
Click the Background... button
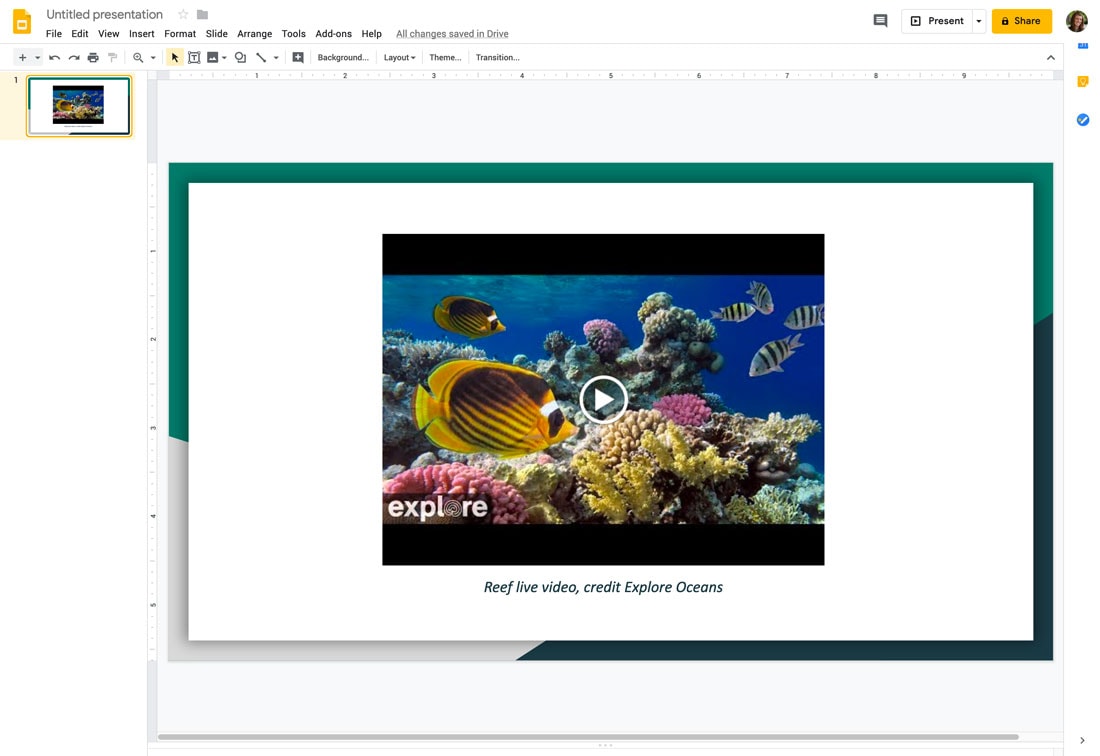[343, 58]
